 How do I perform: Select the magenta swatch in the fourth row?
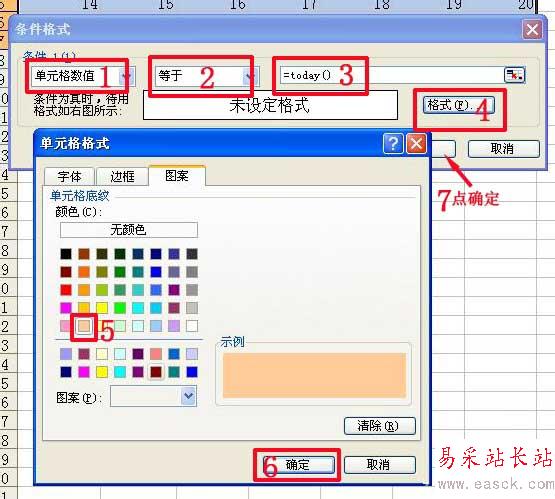coord(66,308)
